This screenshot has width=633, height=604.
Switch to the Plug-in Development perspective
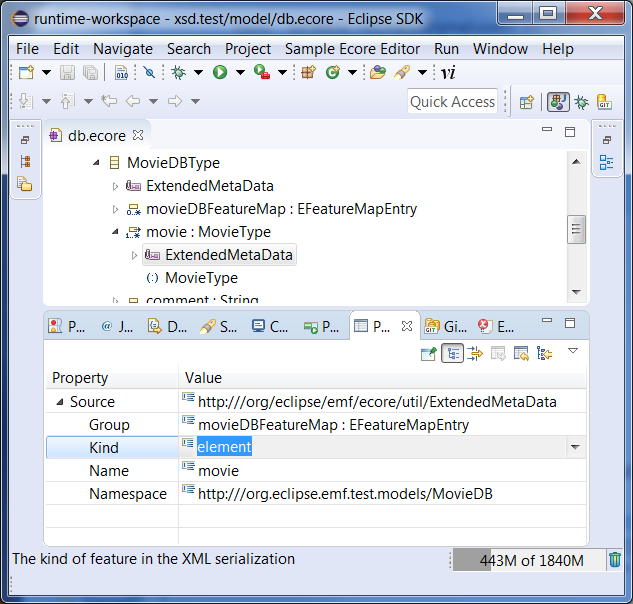558,102
